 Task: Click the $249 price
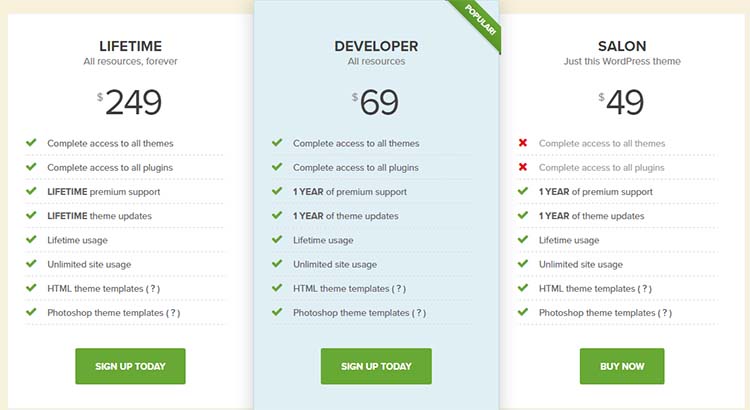pos(130,102)
